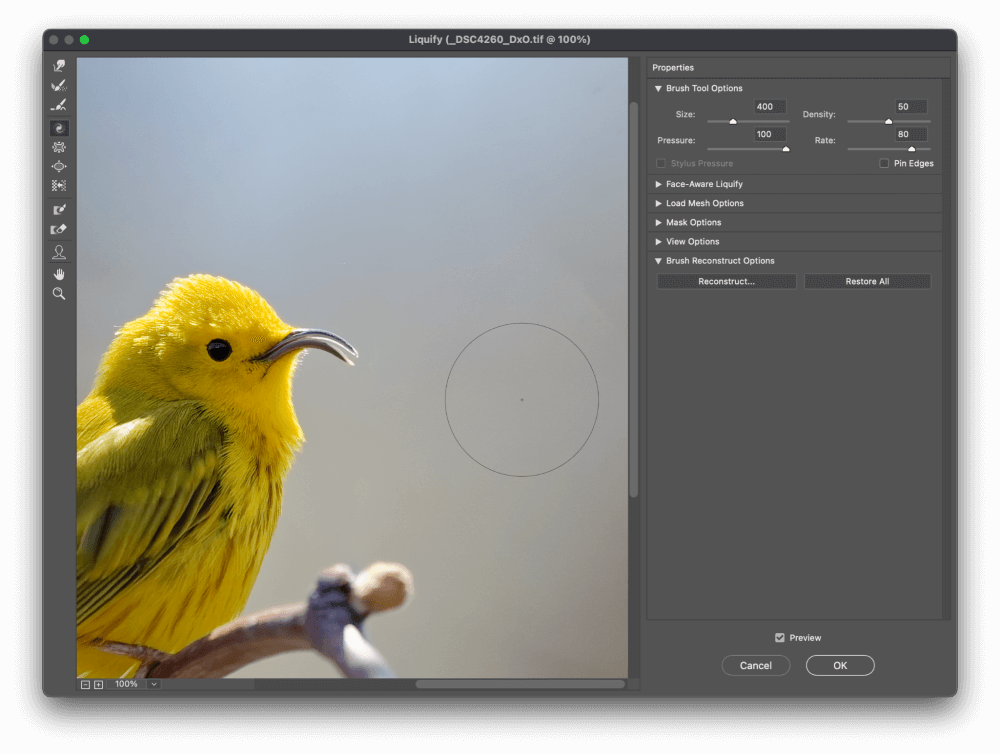Click the brush Size slider handle
Screen dimensions: 1000x754
[x=733, y=121]
